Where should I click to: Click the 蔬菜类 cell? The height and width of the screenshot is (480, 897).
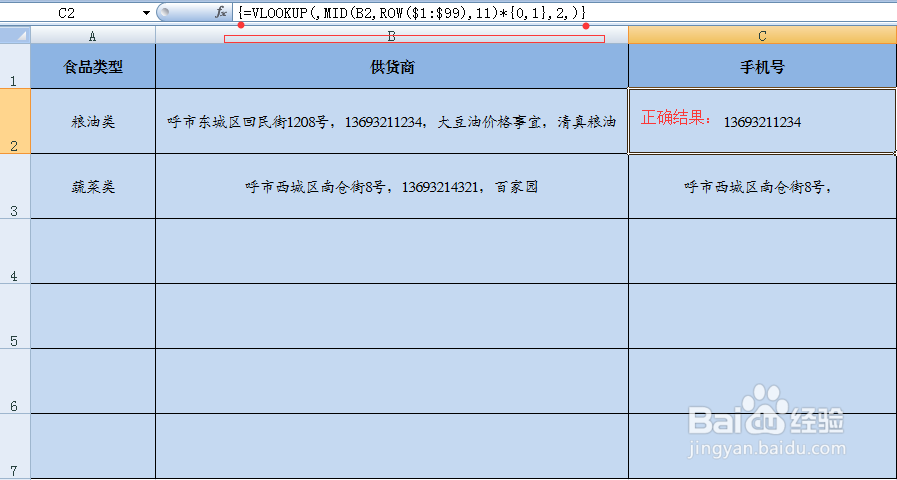pyautogui.click(x=93, y=186)
